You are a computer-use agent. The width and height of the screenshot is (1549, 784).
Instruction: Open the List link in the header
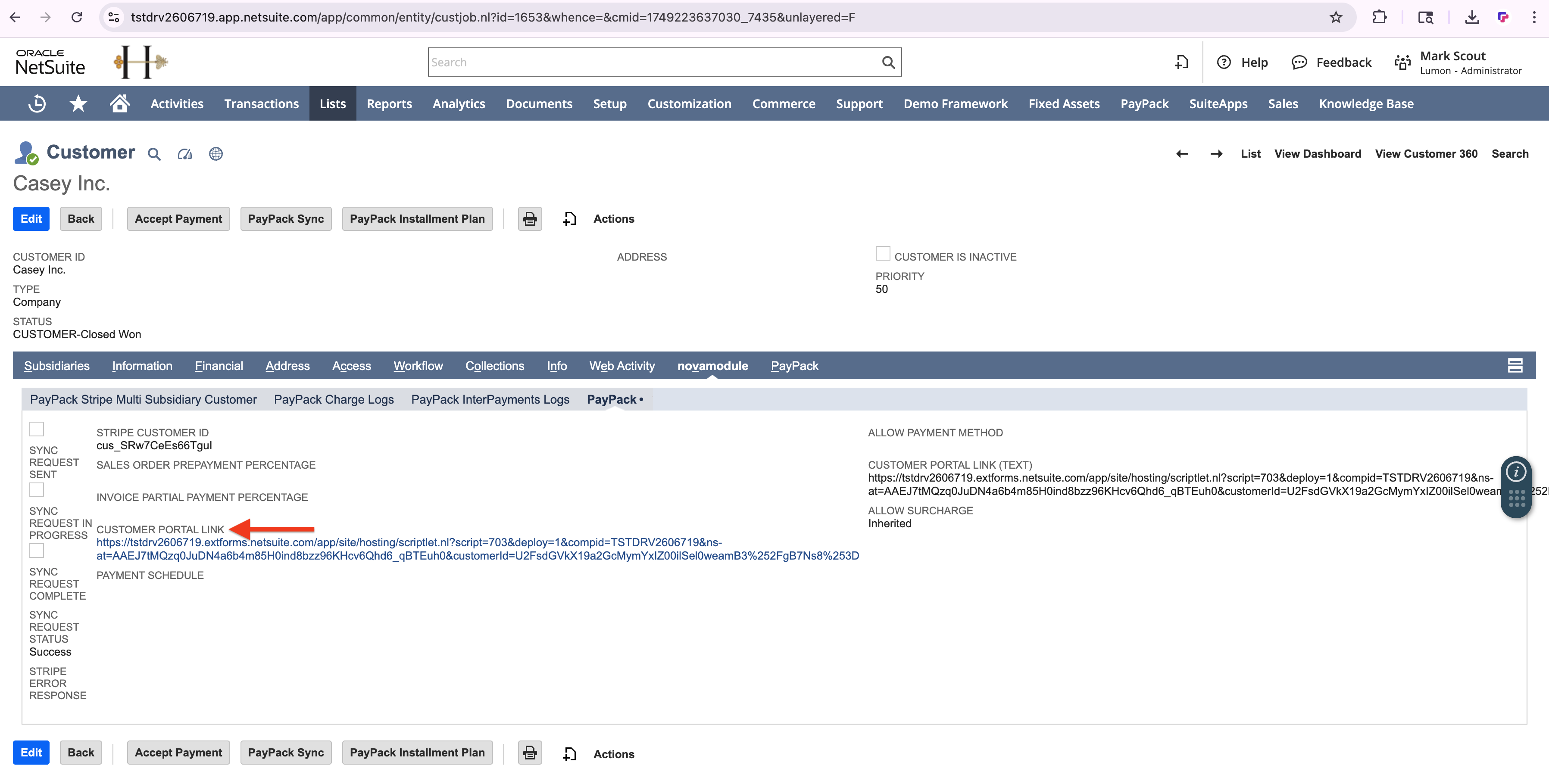pos(1251,154)
